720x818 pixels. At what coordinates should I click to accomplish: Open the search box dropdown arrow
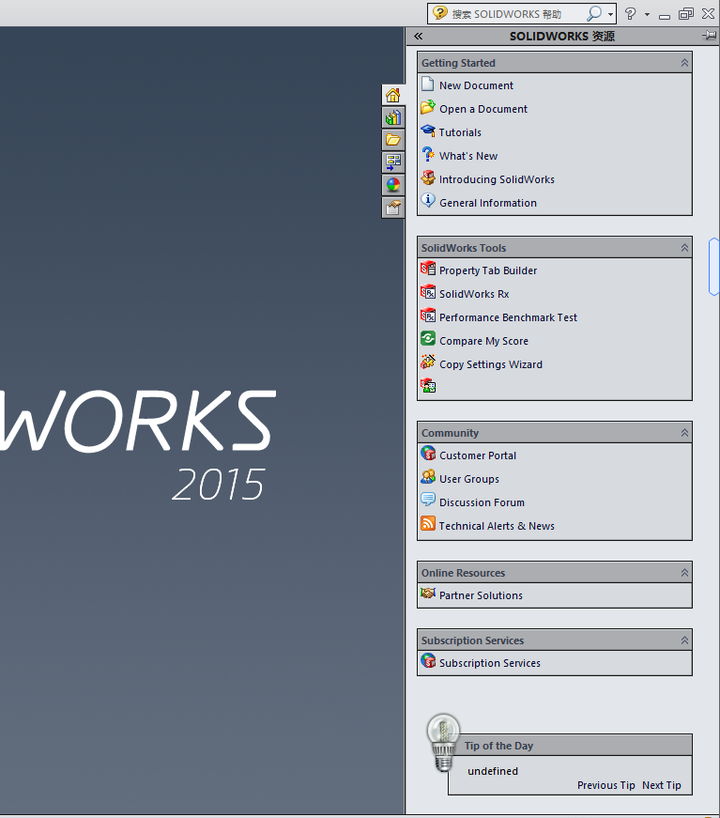point(610,15)
